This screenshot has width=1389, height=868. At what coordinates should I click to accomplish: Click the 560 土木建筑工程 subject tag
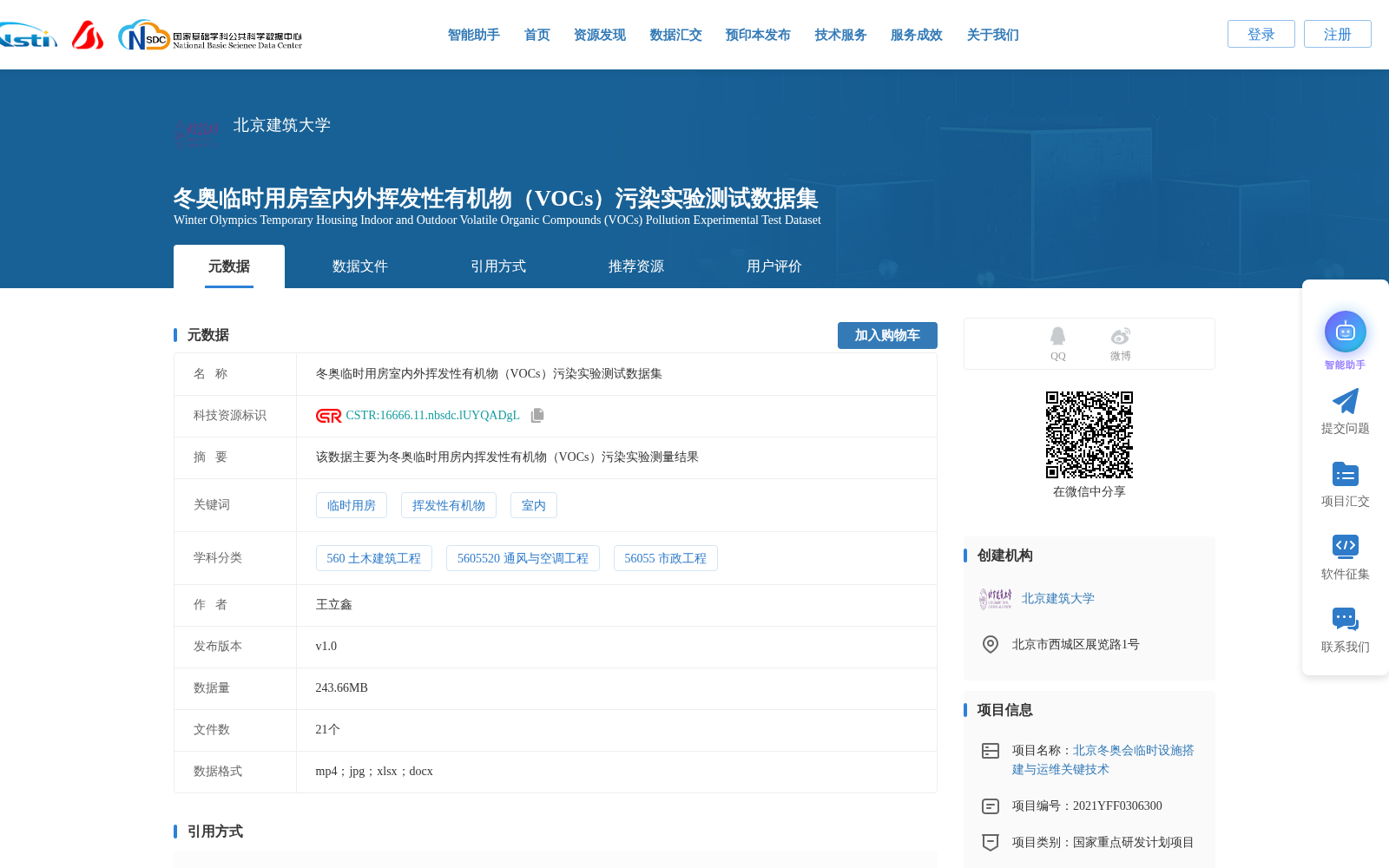pyautogui.click(x=374, y=558)
